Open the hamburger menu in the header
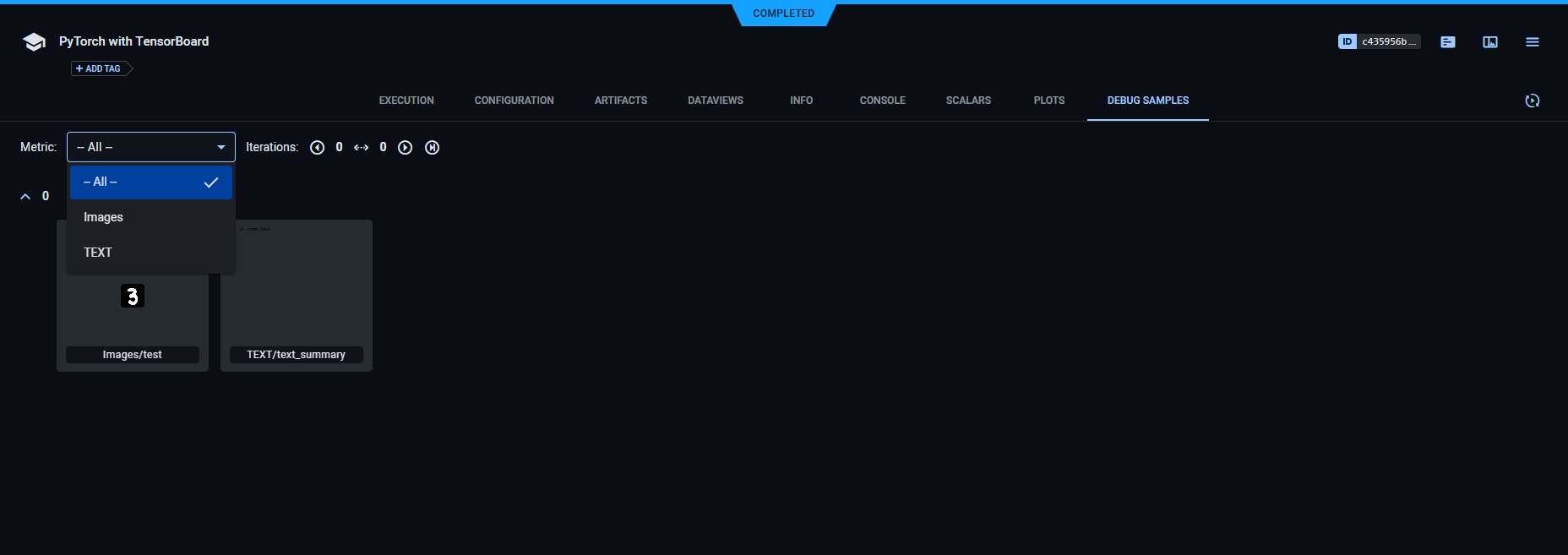 1532,42
